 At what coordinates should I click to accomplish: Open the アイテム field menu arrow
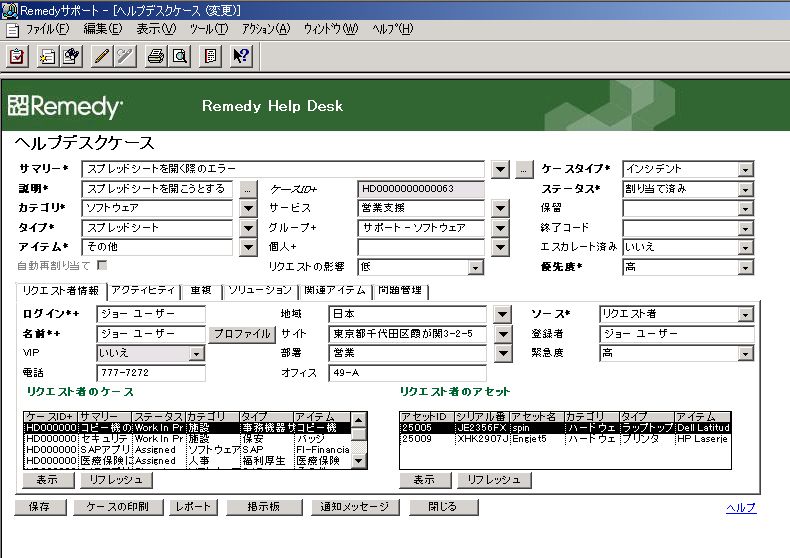click(x=248, y=247)
